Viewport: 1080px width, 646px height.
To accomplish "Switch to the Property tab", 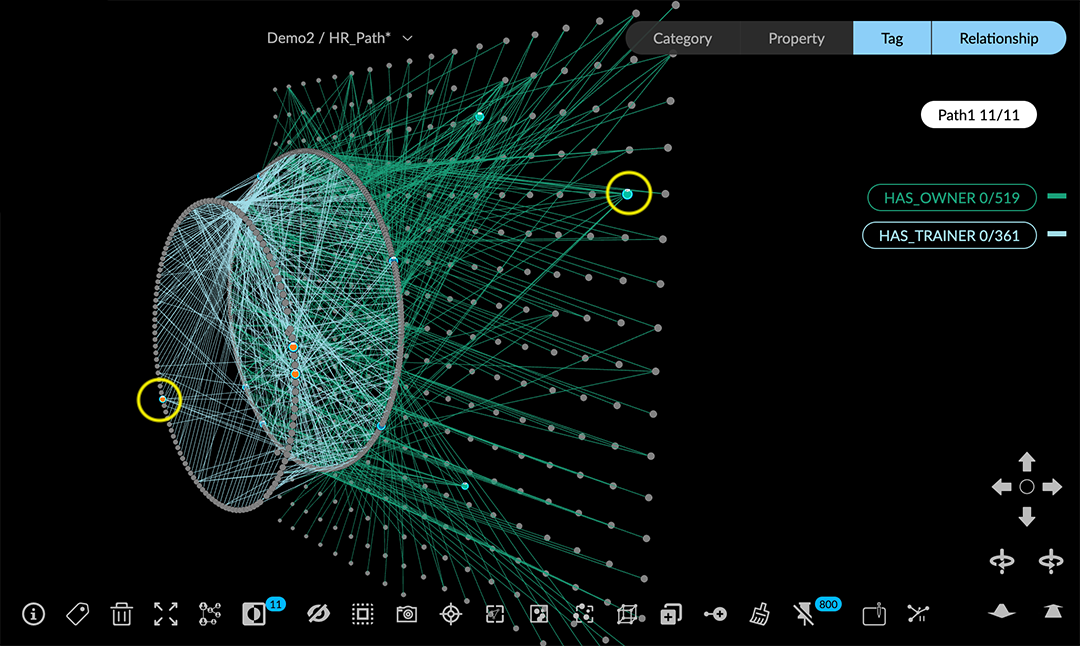I will pyautogui.click(x=796, y=38).
